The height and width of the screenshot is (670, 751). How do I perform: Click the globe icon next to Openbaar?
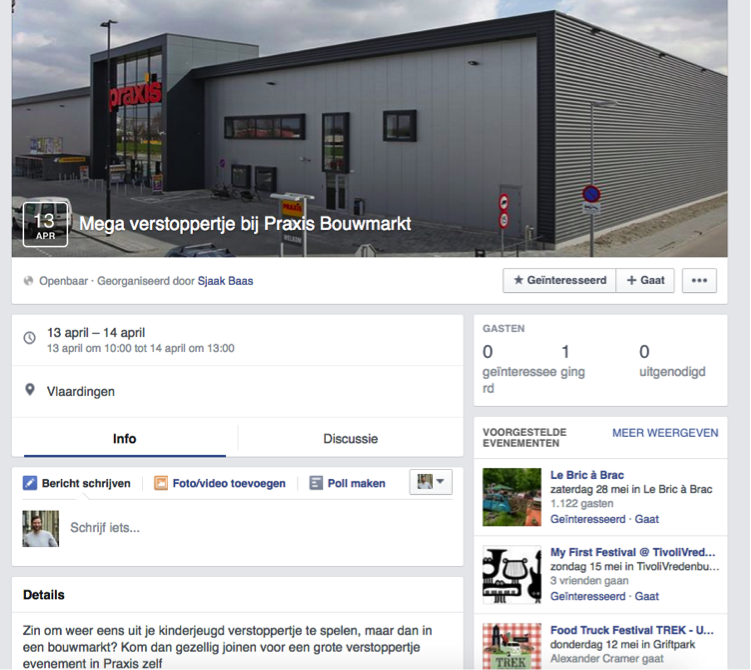click(29, 281)
